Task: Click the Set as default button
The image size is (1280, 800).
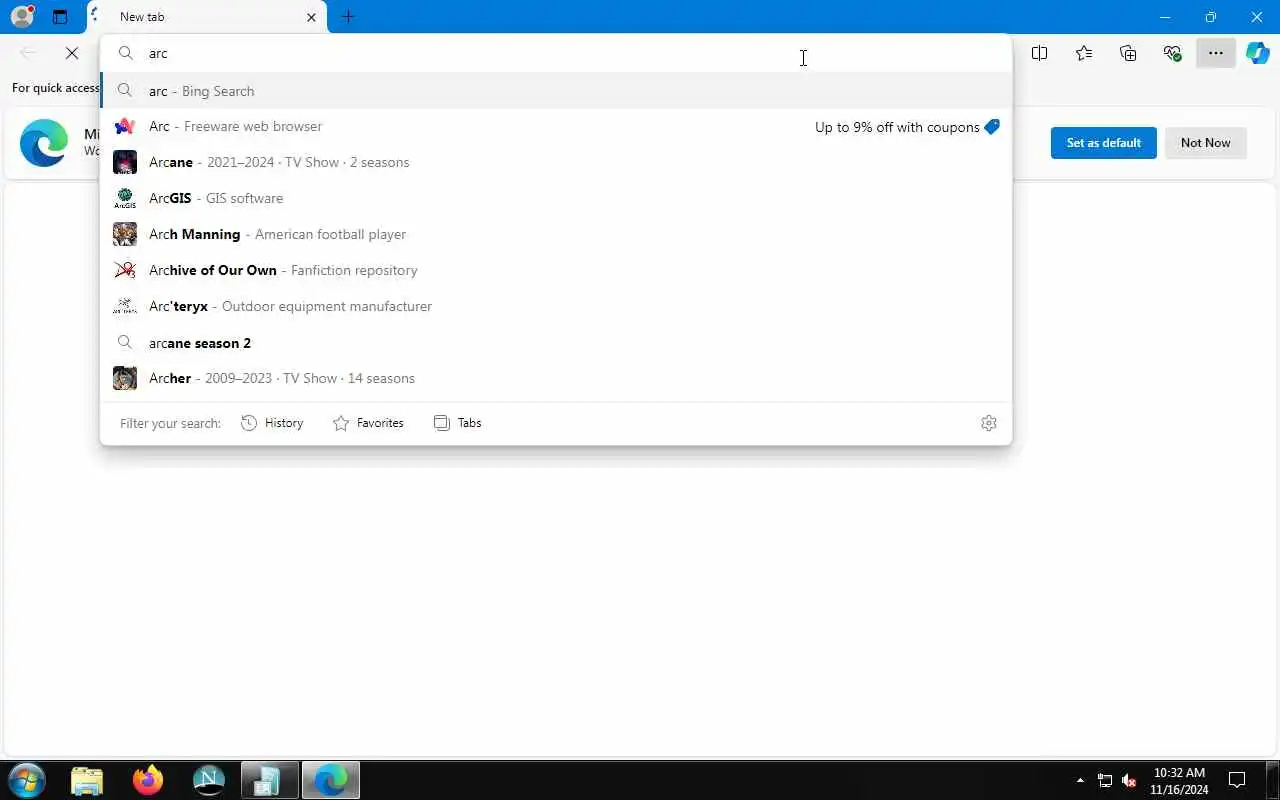Action: pyautogui.click(x=1104, y=143)
